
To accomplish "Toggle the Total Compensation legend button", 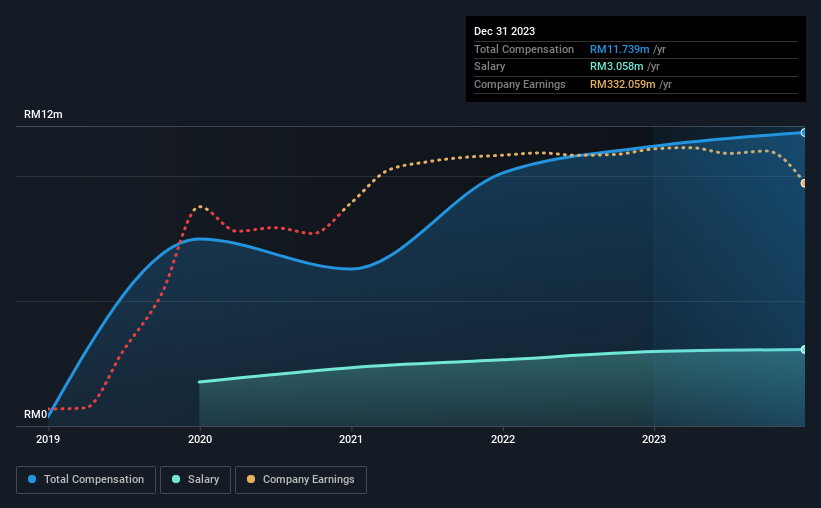I will [x=86, y=480].
